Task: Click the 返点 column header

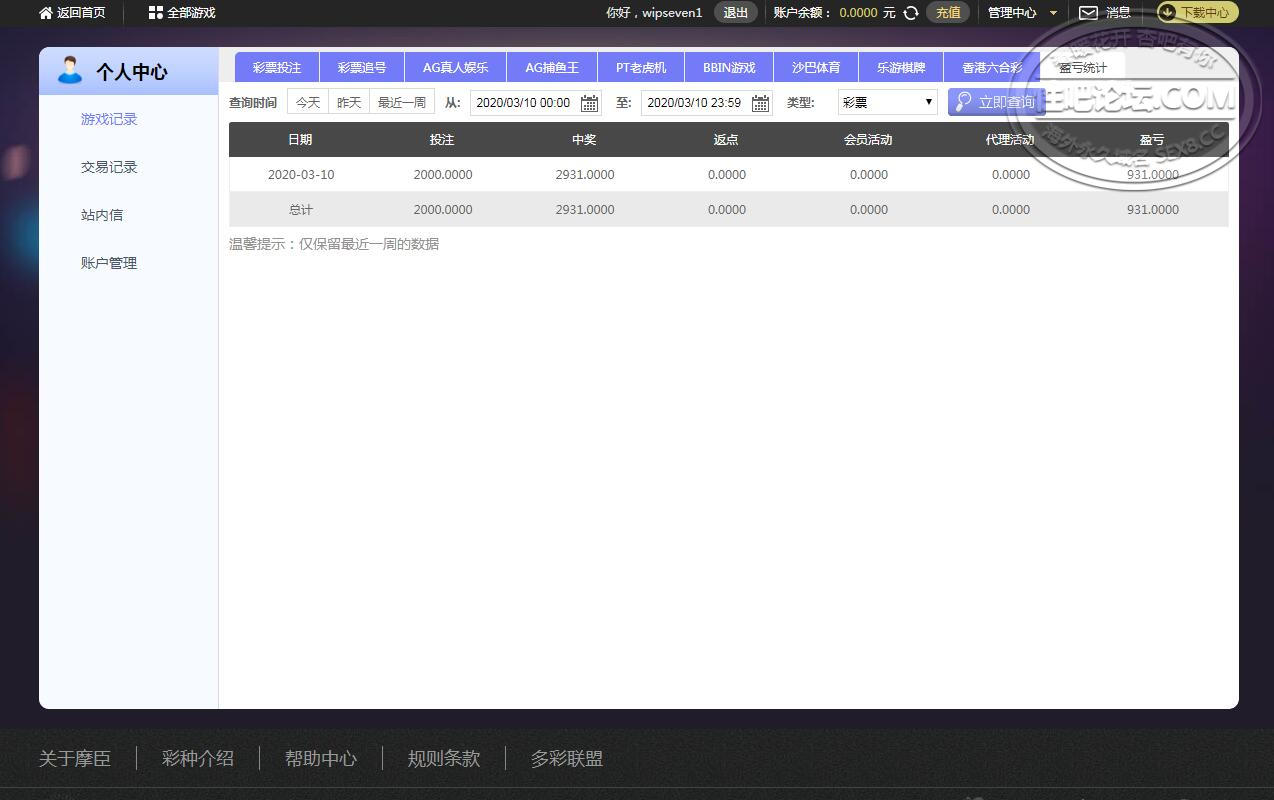Action: tap(726, 140)
